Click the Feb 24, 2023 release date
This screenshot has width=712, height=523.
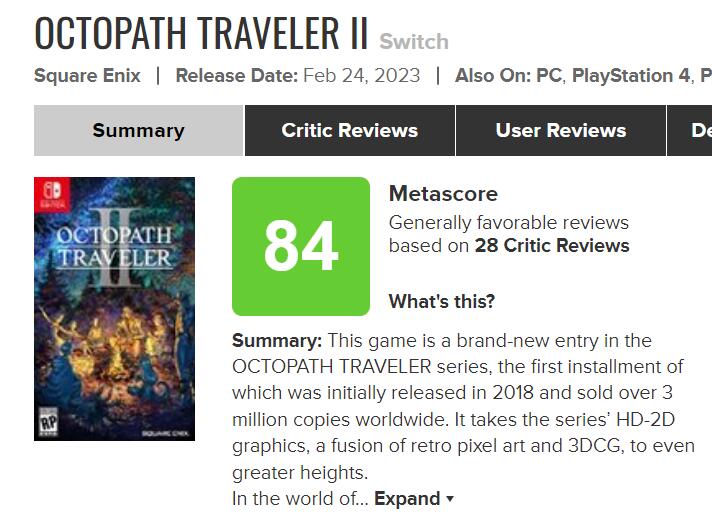pos(361,76)
